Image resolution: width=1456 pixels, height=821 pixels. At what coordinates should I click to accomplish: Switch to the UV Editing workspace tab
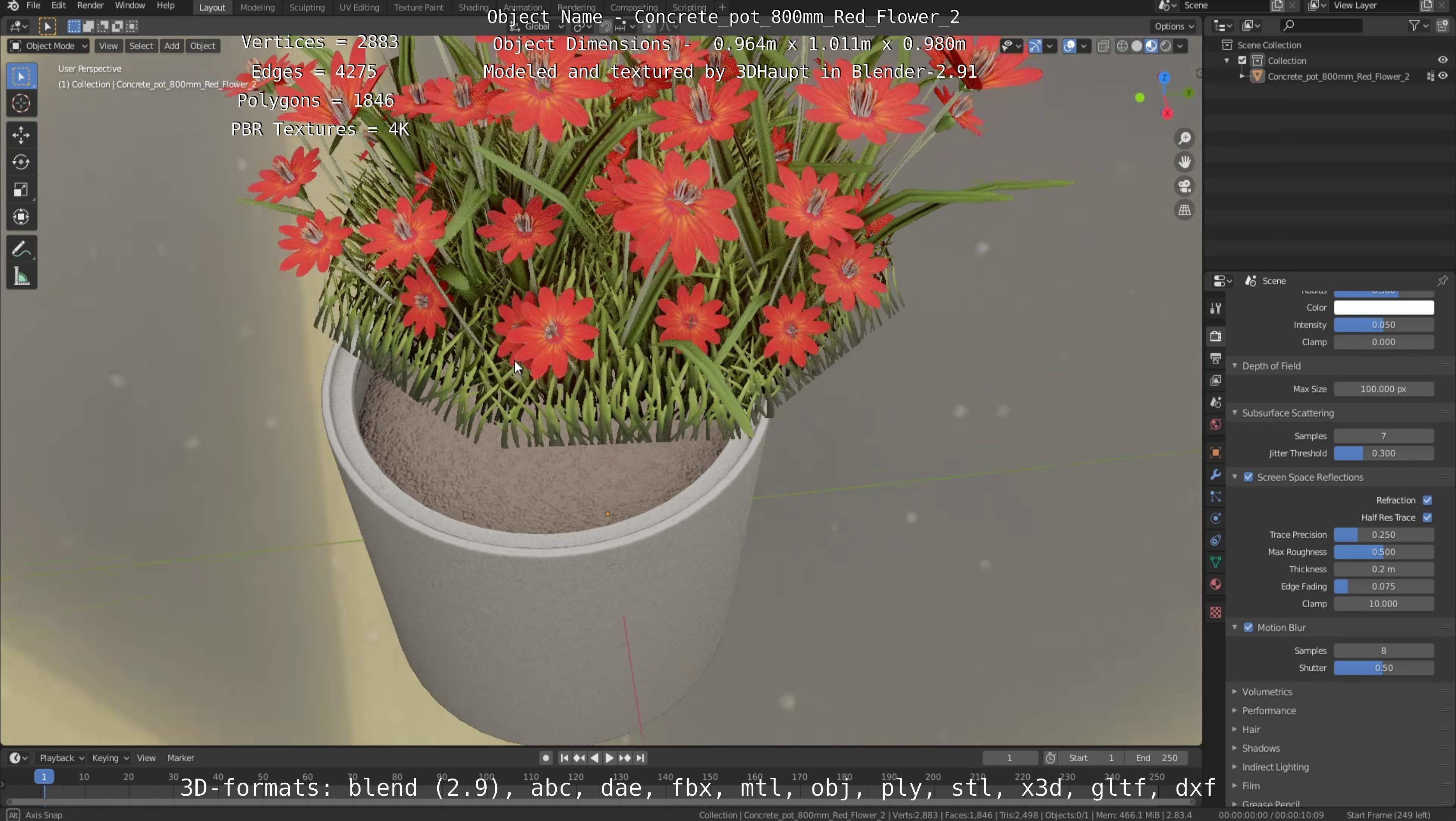pos(359,7)
